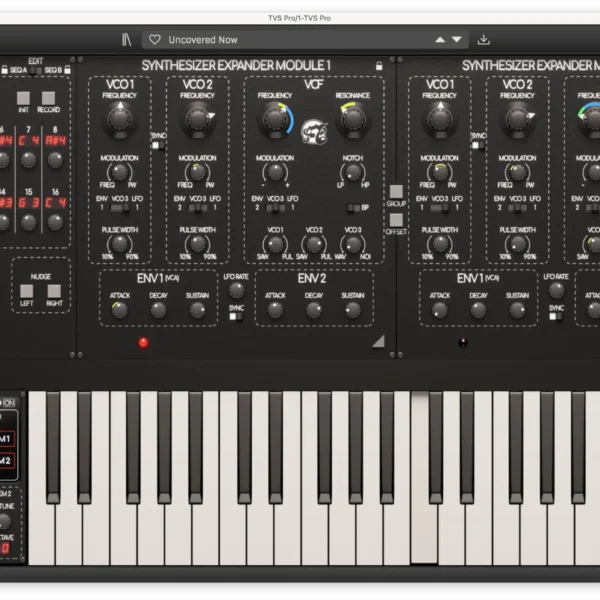600x600 pixels.
Task: Flip the SEQ A / SEQ B edit switch
Action: 36,70
